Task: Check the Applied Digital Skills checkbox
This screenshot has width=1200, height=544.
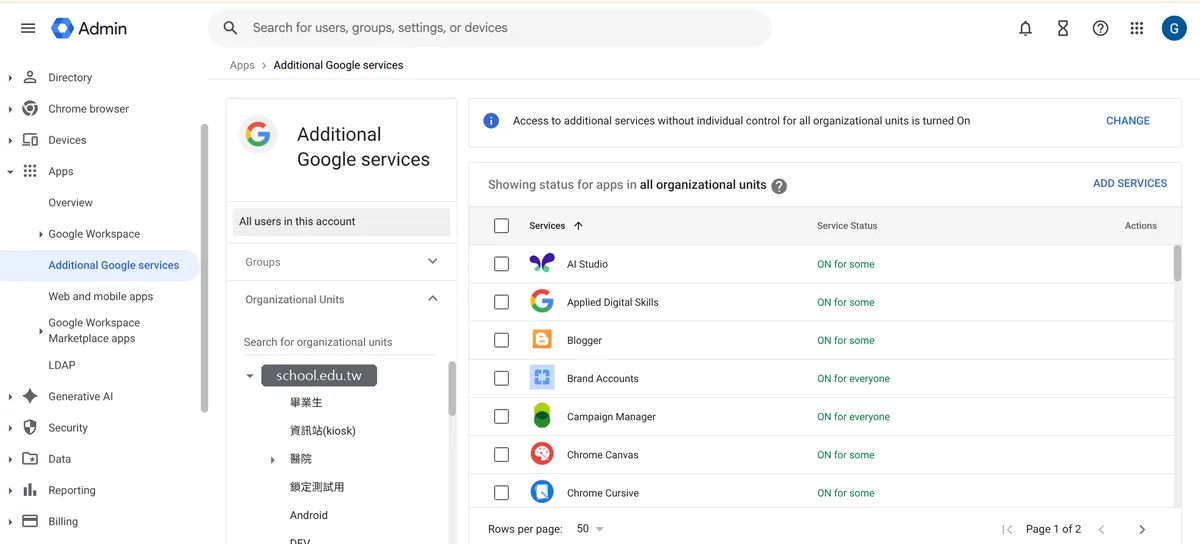Action: pos(502,302)
